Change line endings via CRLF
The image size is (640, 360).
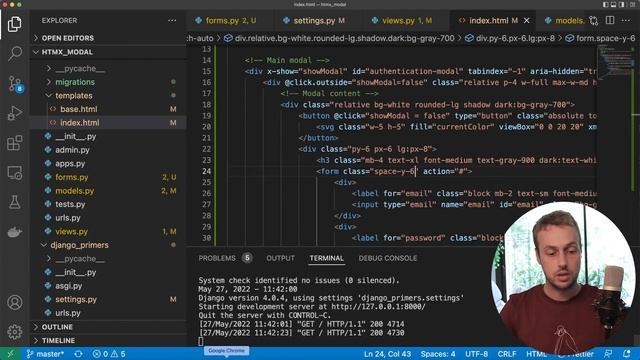pos(507,354)
